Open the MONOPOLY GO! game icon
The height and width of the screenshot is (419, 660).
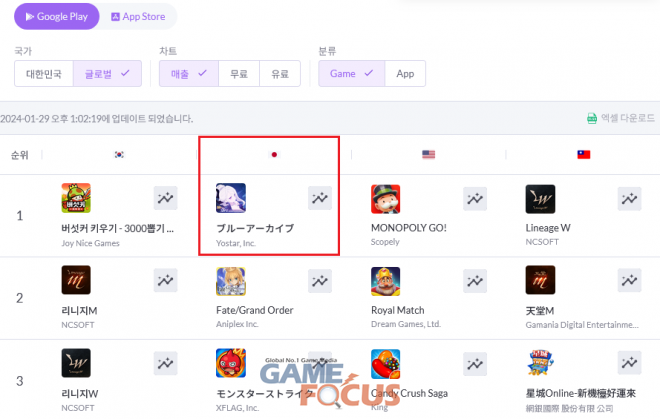click(x=386, y=199)
